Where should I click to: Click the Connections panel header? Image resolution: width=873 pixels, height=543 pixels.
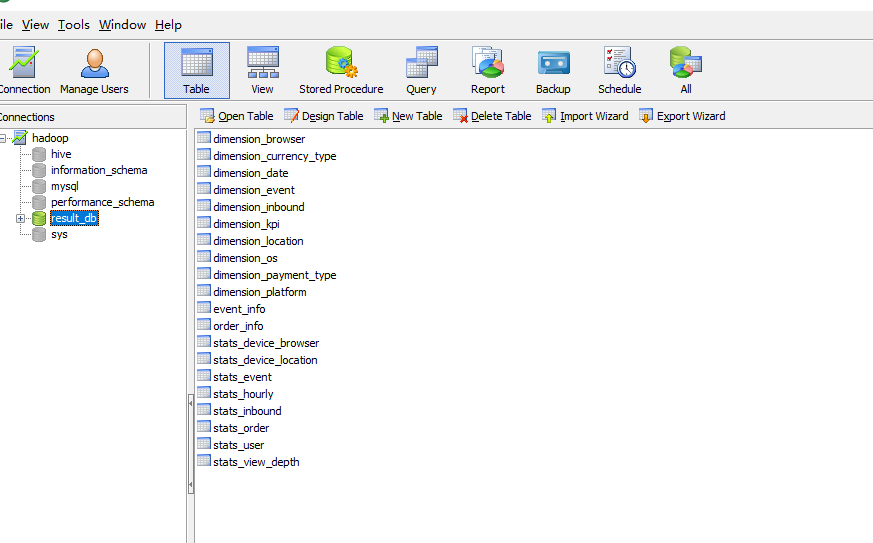[x=92, y=117]
